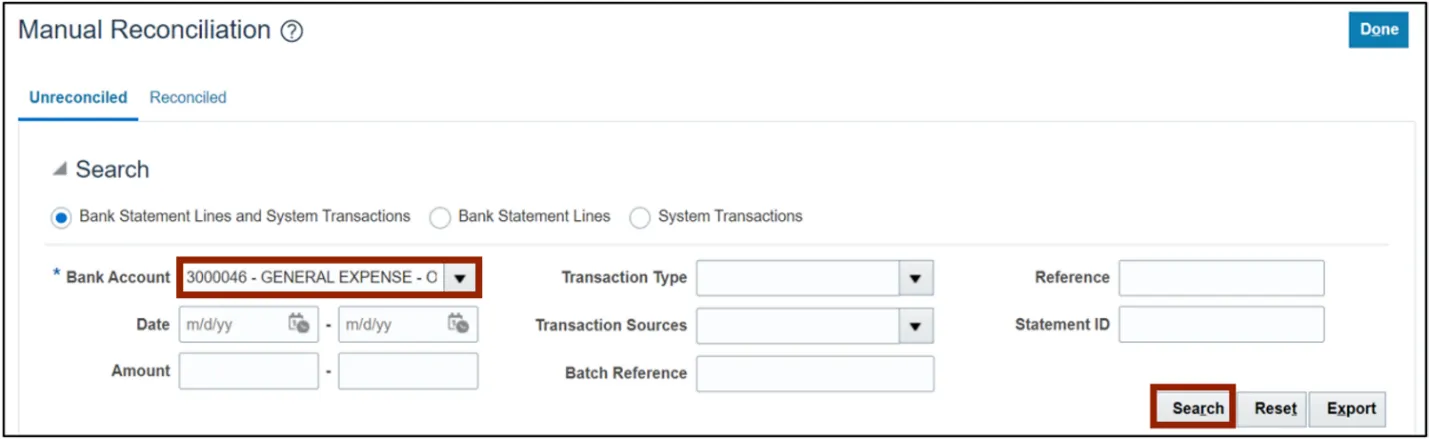1429x439 pixels.
Task: Click the Statement ID text field
Action: click(1221, 325)
